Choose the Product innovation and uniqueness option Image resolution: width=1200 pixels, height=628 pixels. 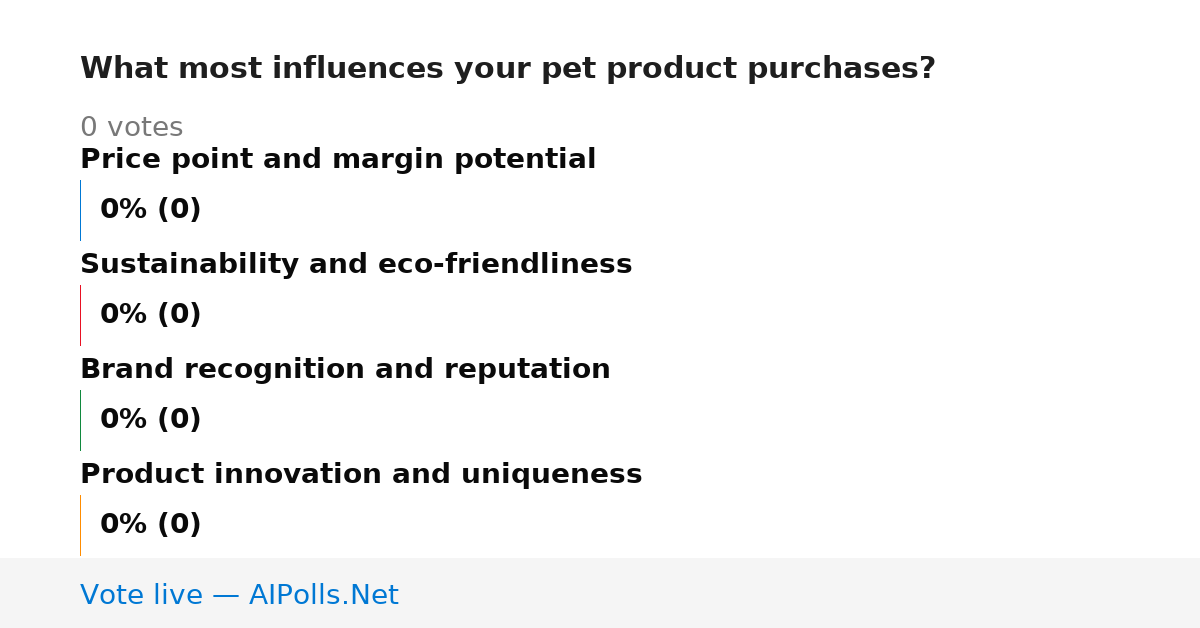(361, 475)
